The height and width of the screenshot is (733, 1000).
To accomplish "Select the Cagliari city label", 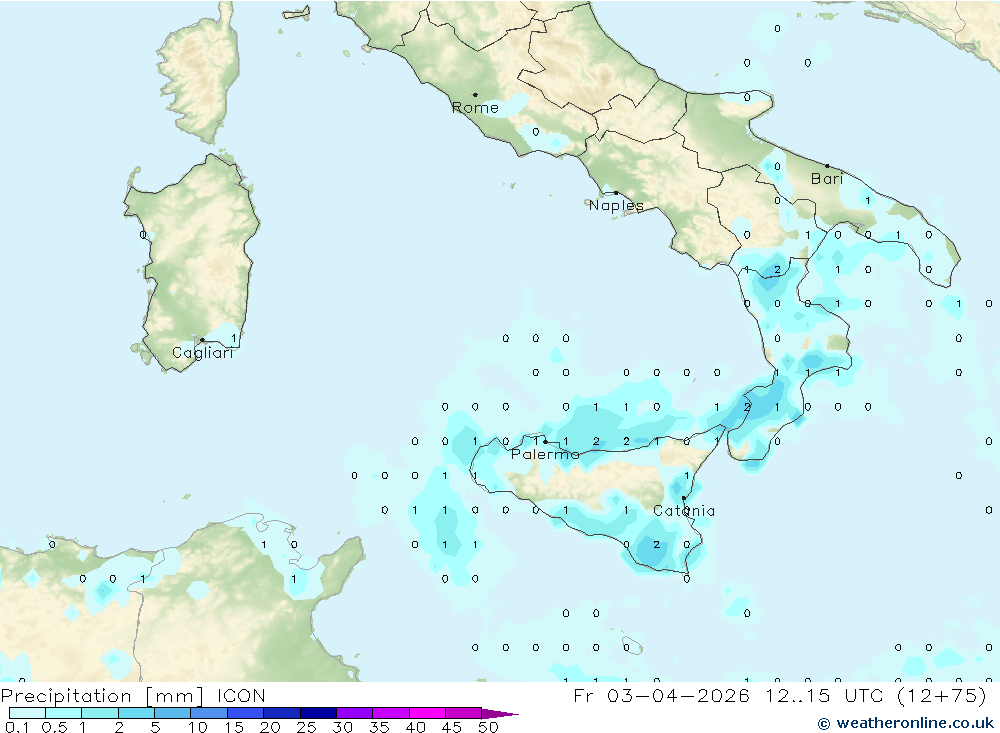I will [x=203, y=353].
